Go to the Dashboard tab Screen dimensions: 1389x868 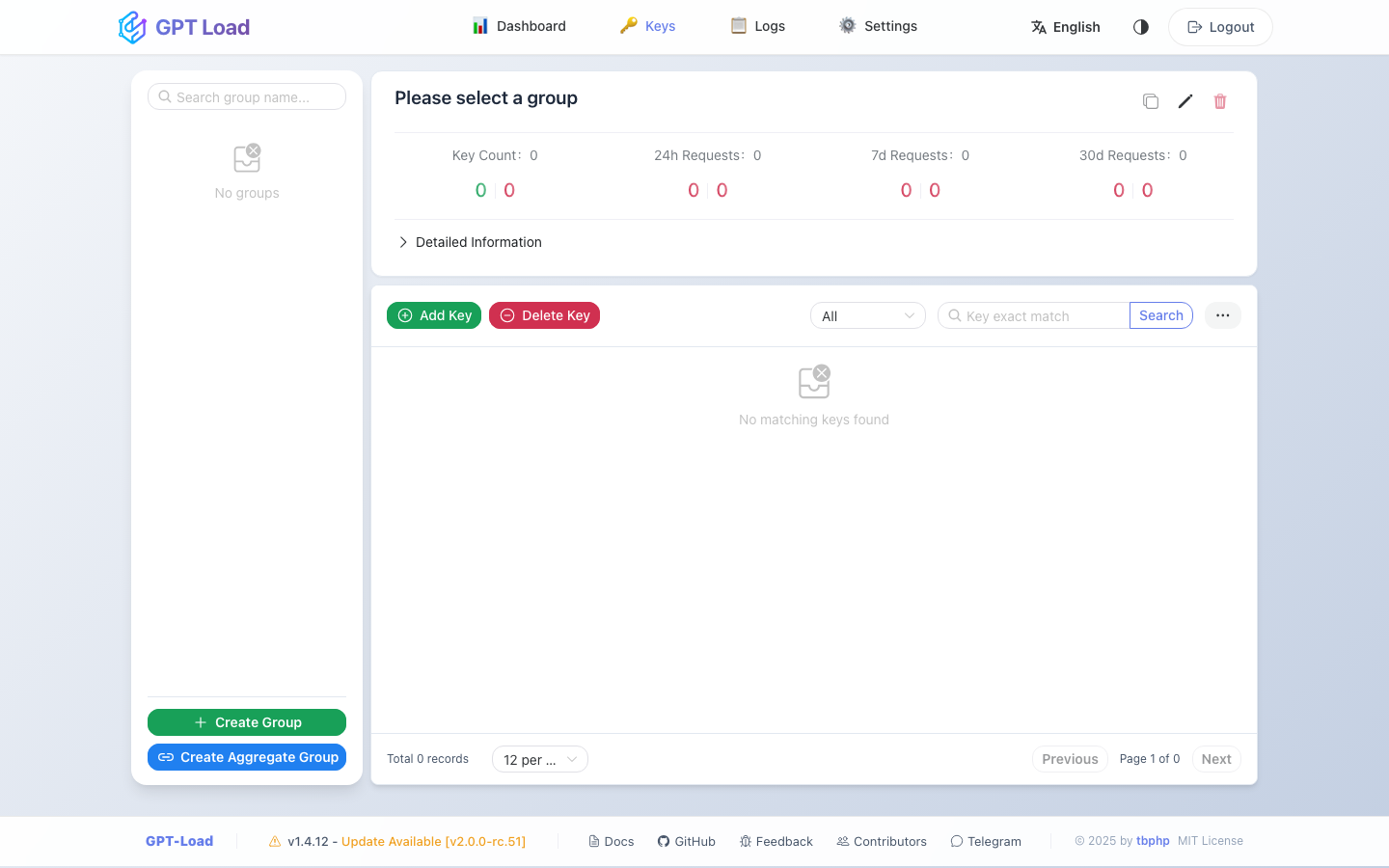[519, 26]
